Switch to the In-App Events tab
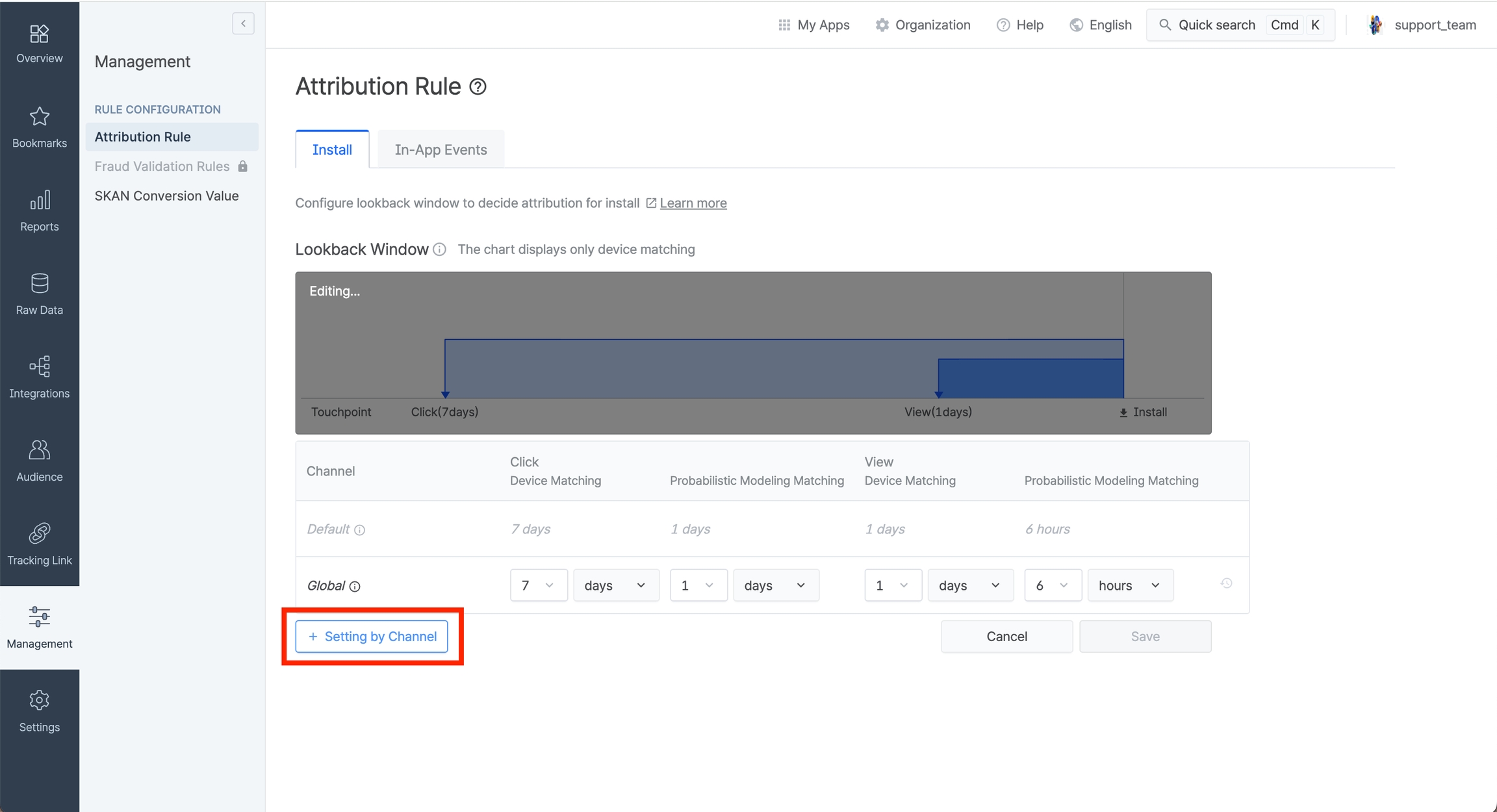This screenshot has height=812, width=1497. point(441,149)
